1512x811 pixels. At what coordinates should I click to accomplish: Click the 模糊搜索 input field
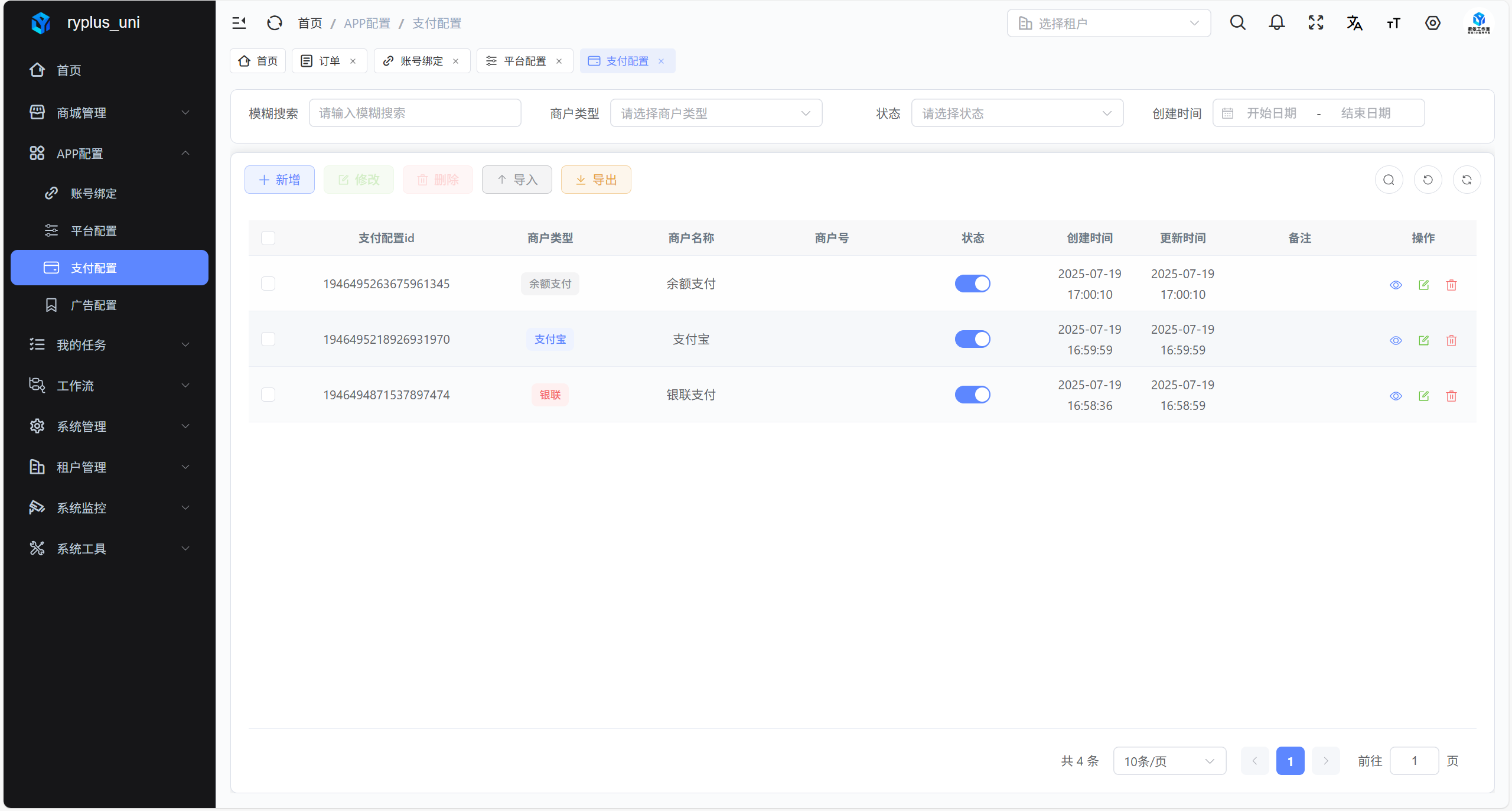pyautogui.click(x=415, y=113)
